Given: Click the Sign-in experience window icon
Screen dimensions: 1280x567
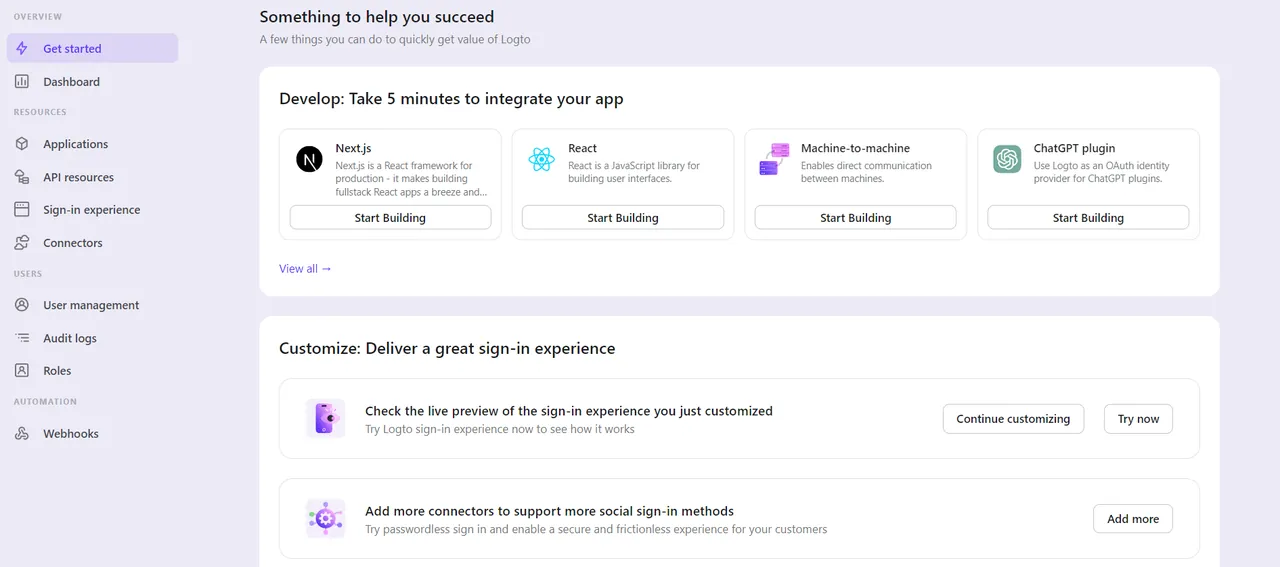Looking at the screenshot, I should click(x=22, y=210).
